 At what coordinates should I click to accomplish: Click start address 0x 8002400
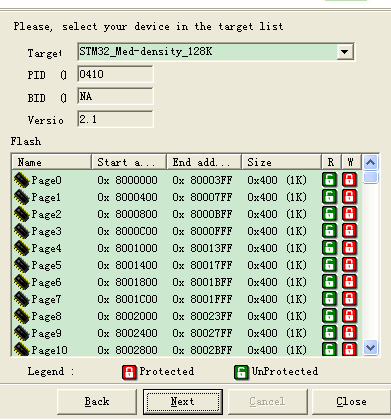coord(127,333)
